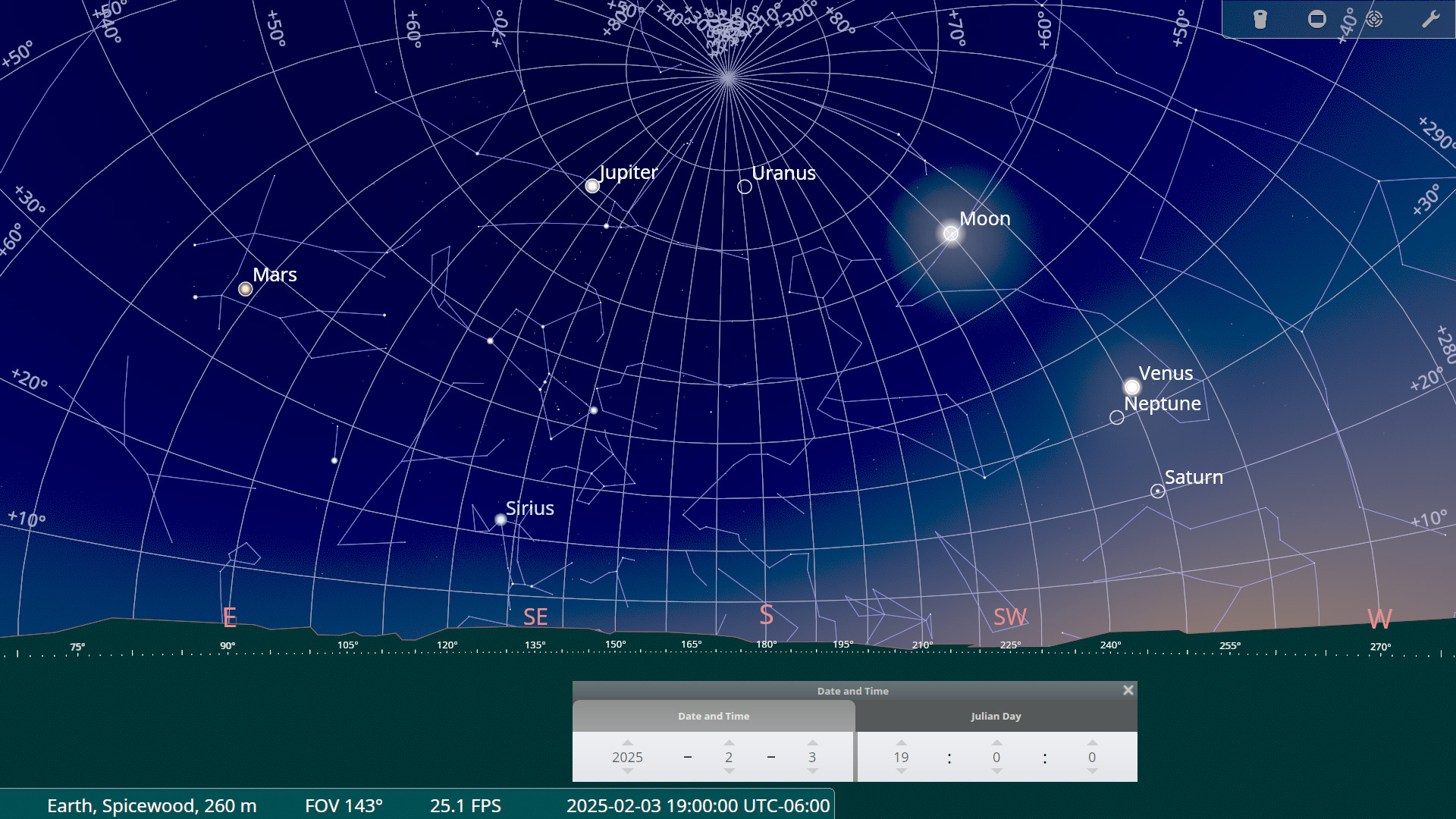Click the year field showing 2025
This screenshot has width=1456, height=819.
tap(627, 757)
